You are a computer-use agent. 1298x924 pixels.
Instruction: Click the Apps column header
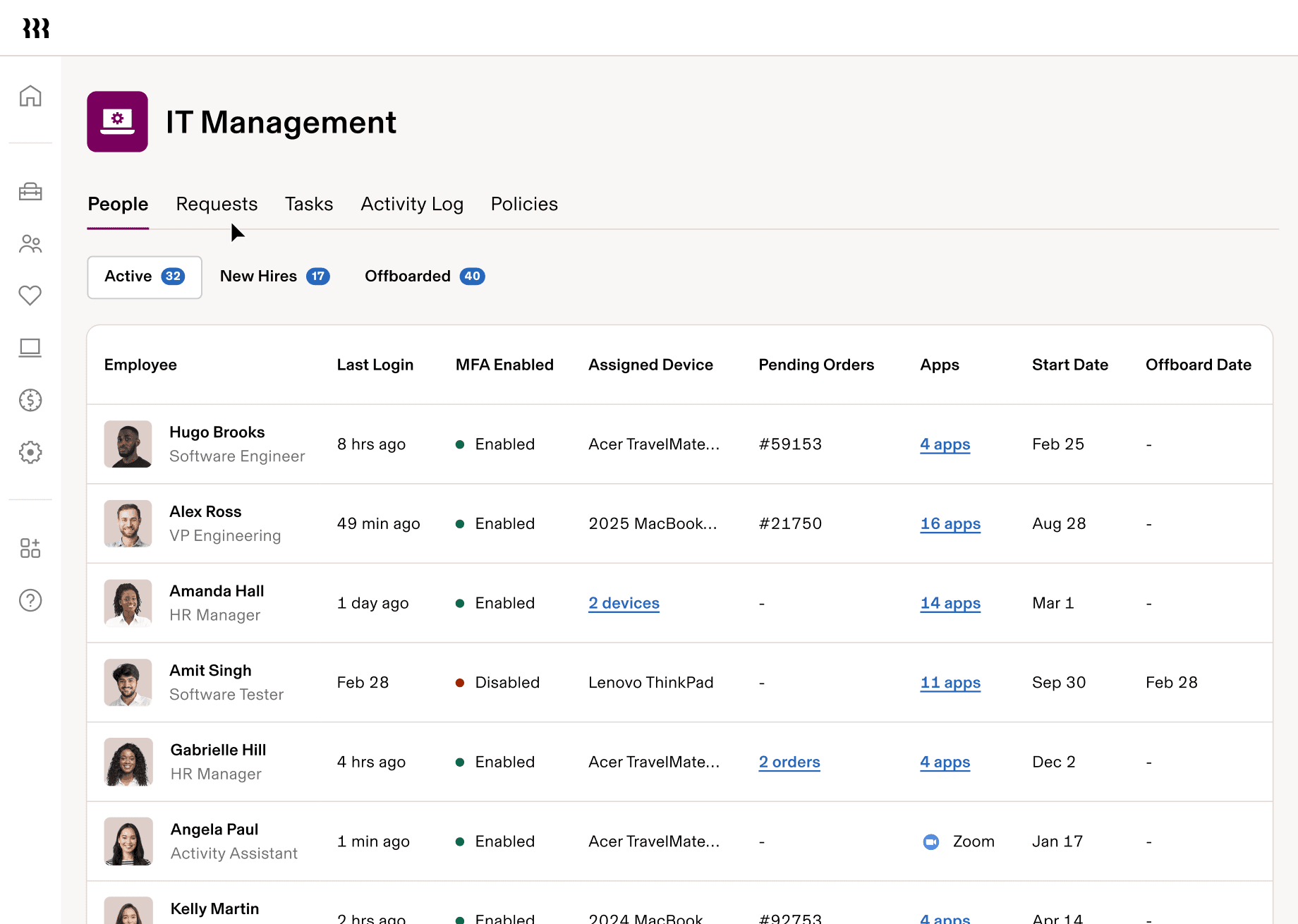(x=940, y=365)
